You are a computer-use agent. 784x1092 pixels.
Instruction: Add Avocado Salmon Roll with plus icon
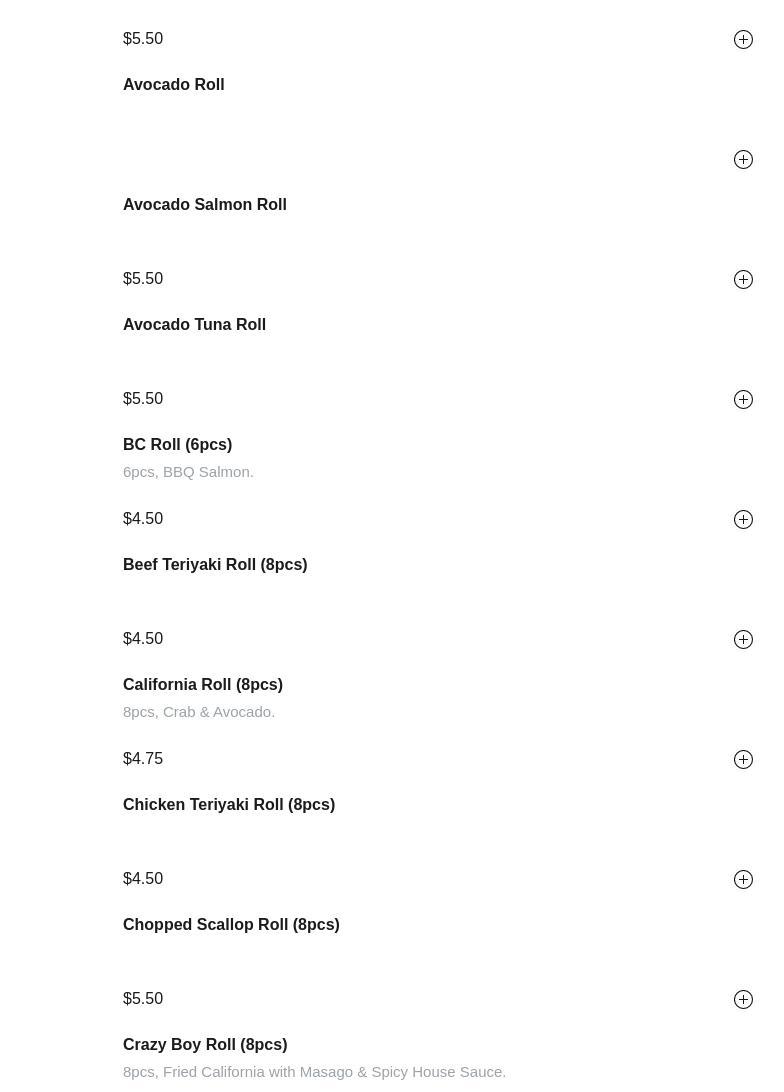pyautogui.click(x=743, y=279)
